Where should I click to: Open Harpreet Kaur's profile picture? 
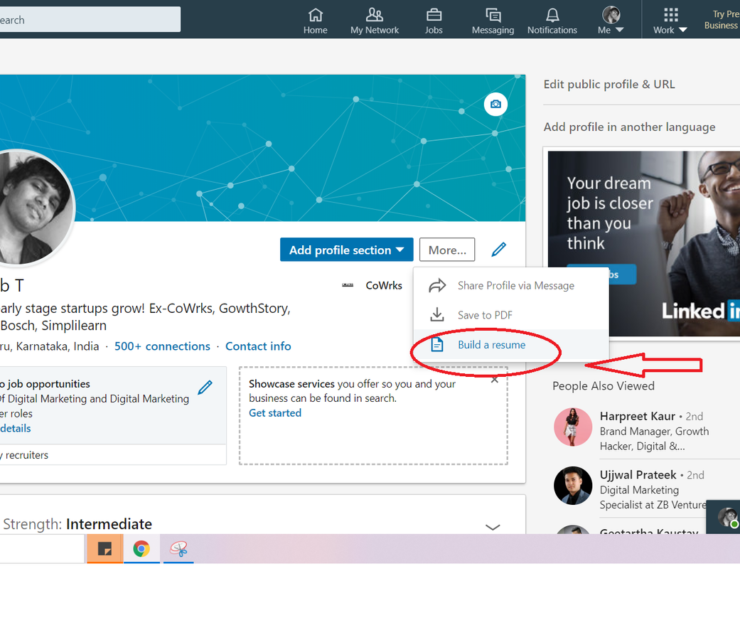[x=572, y=427]
